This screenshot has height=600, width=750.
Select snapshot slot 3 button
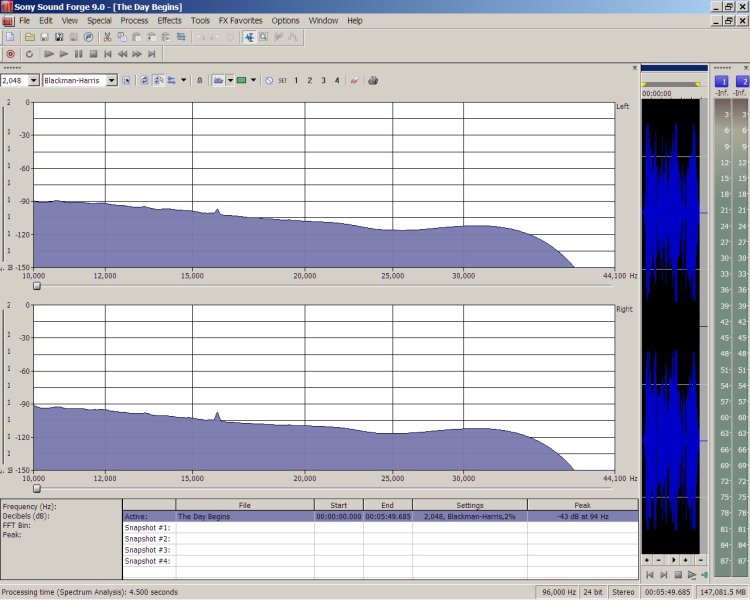pos(323,80)
